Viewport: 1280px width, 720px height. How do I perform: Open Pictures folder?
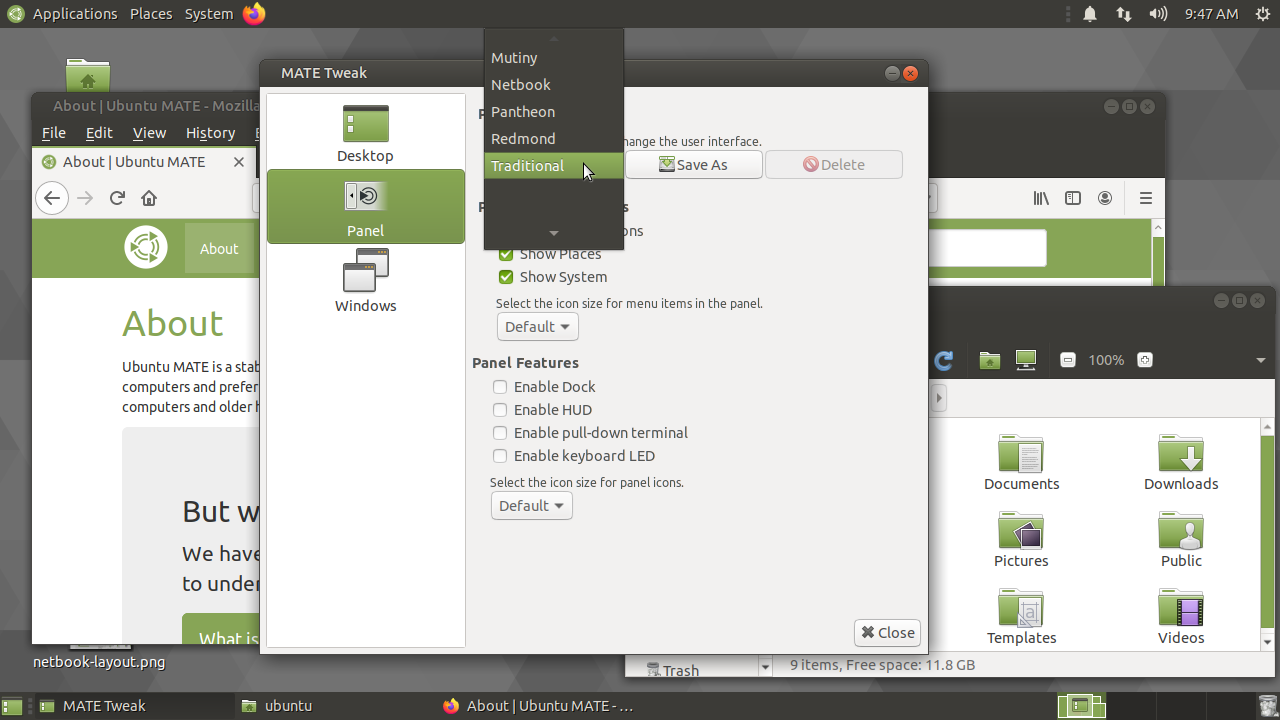pos(1021,540)
